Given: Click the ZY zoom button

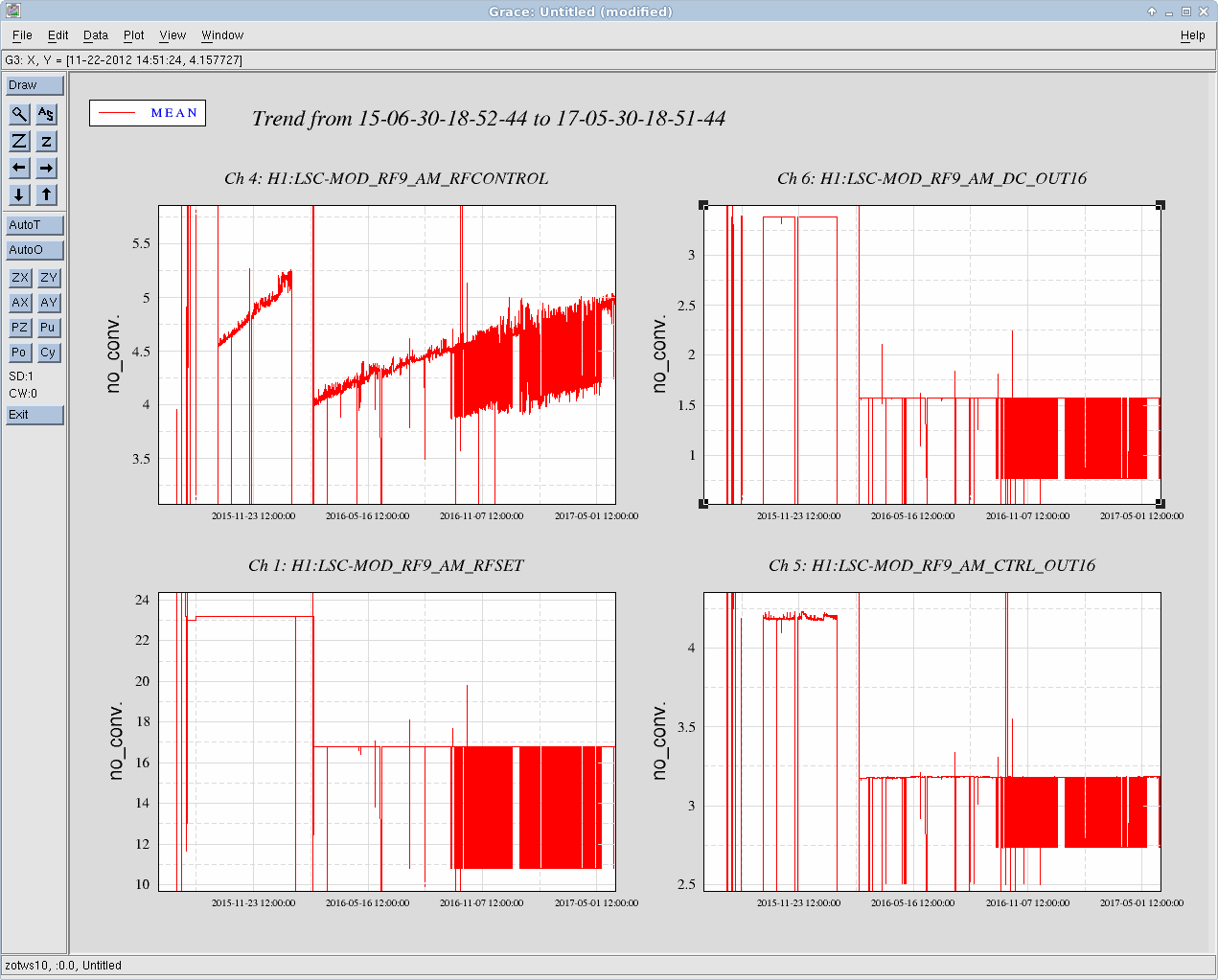Looking at the screenshot, I should click(x=49, y=278).
